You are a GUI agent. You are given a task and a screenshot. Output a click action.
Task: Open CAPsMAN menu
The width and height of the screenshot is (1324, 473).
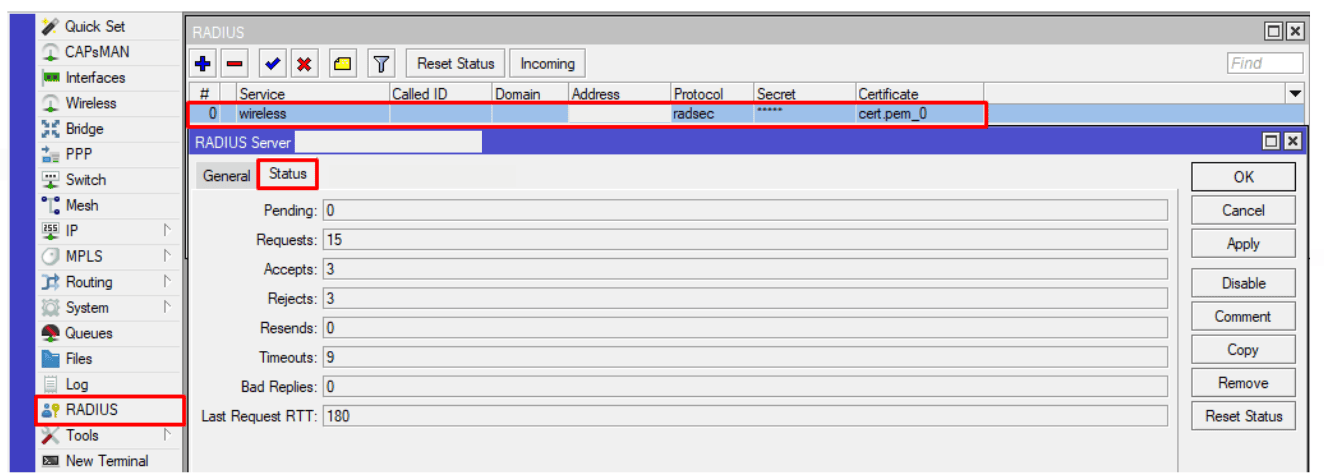pyautogui.click(x=97, y=52)
